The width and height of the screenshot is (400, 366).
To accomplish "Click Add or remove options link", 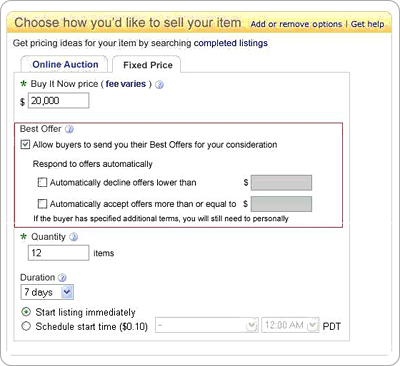I will point(296,24).
